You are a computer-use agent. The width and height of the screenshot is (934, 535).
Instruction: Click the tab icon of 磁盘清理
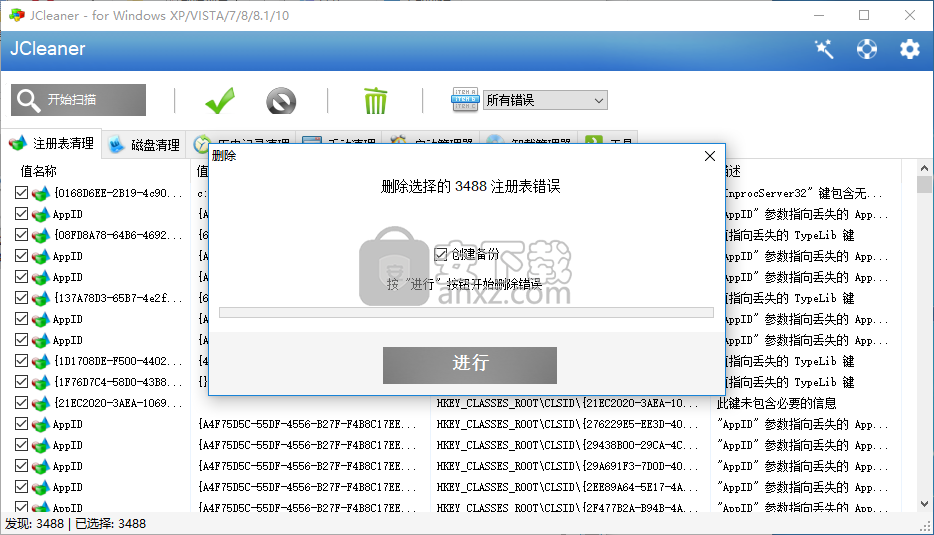pyautogui.click(x=117, y=145)
